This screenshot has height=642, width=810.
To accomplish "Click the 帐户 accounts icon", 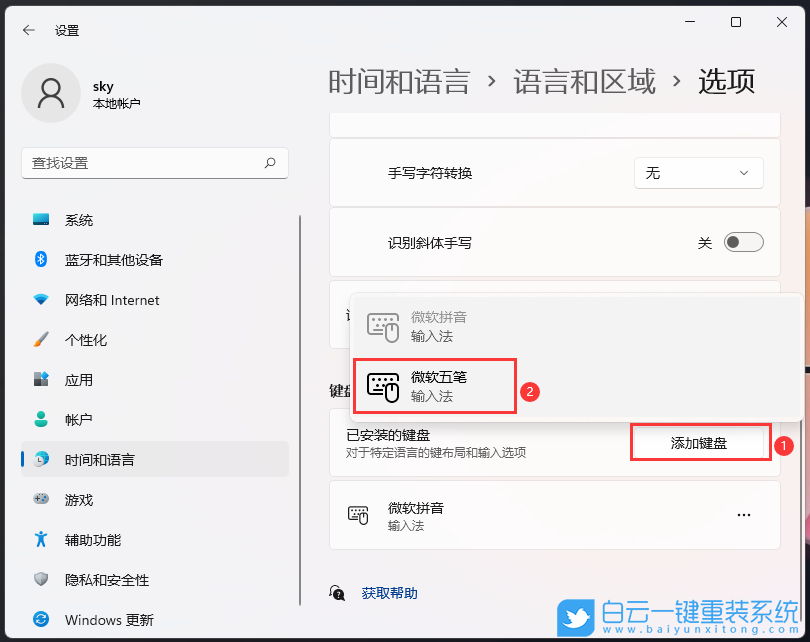I will 40,420.
